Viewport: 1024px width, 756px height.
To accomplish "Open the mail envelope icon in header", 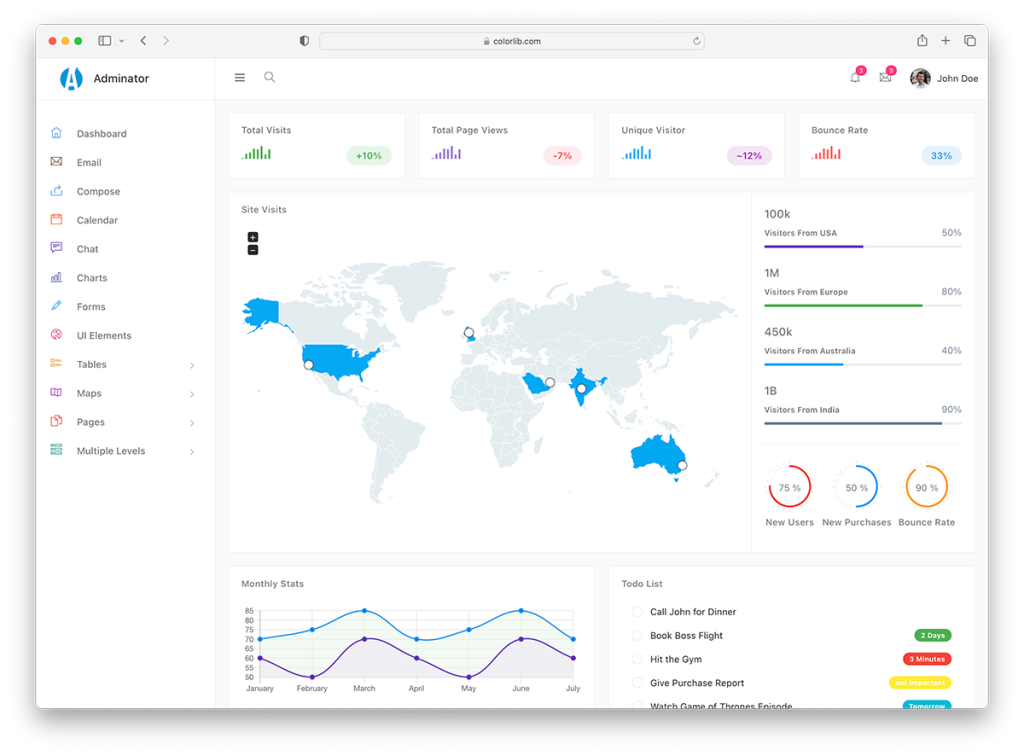I will (x=885, y=78).
